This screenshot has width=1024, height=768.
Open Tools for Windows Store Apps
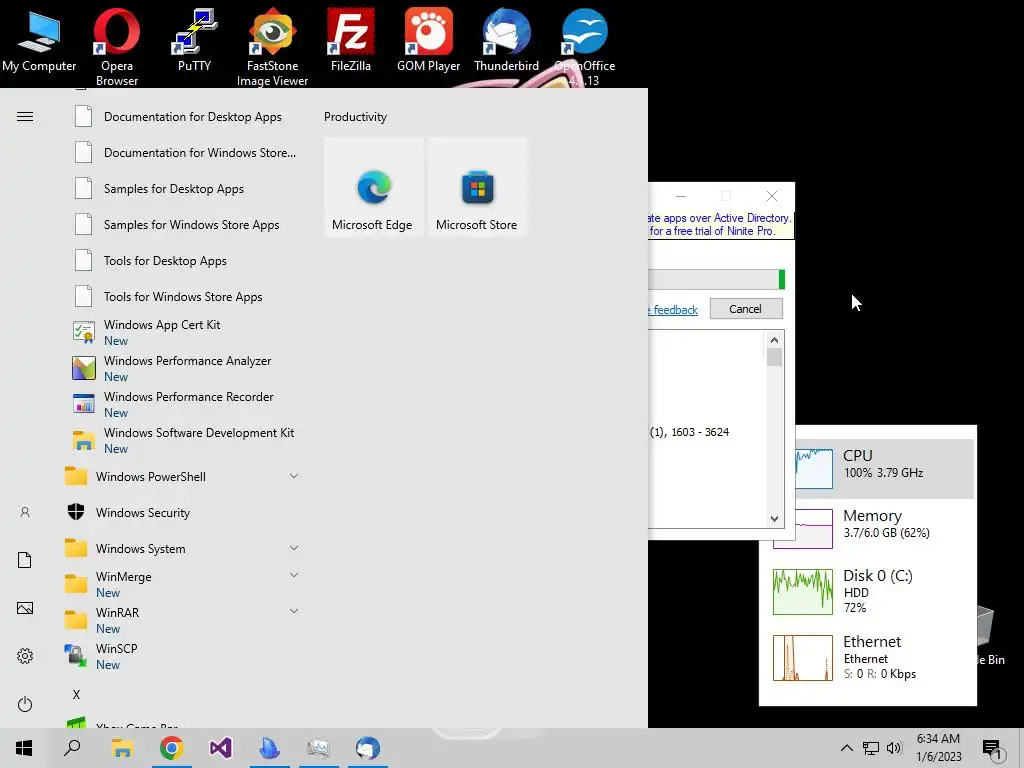click(x=183, y=296)
